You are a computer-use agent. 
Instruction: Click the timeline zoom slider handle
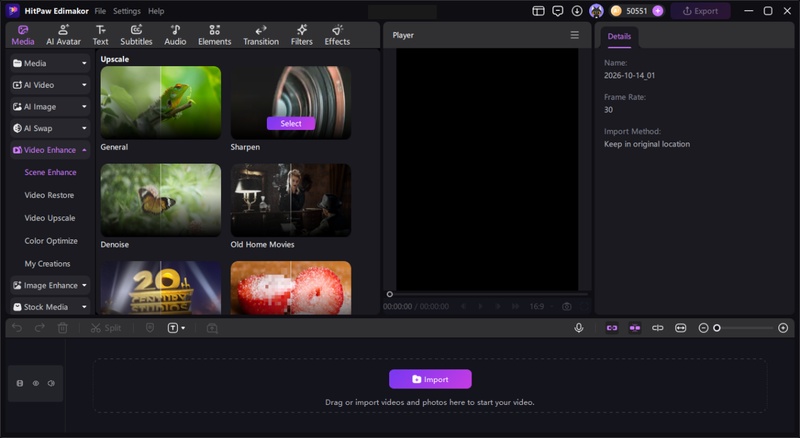pos(717,328)
